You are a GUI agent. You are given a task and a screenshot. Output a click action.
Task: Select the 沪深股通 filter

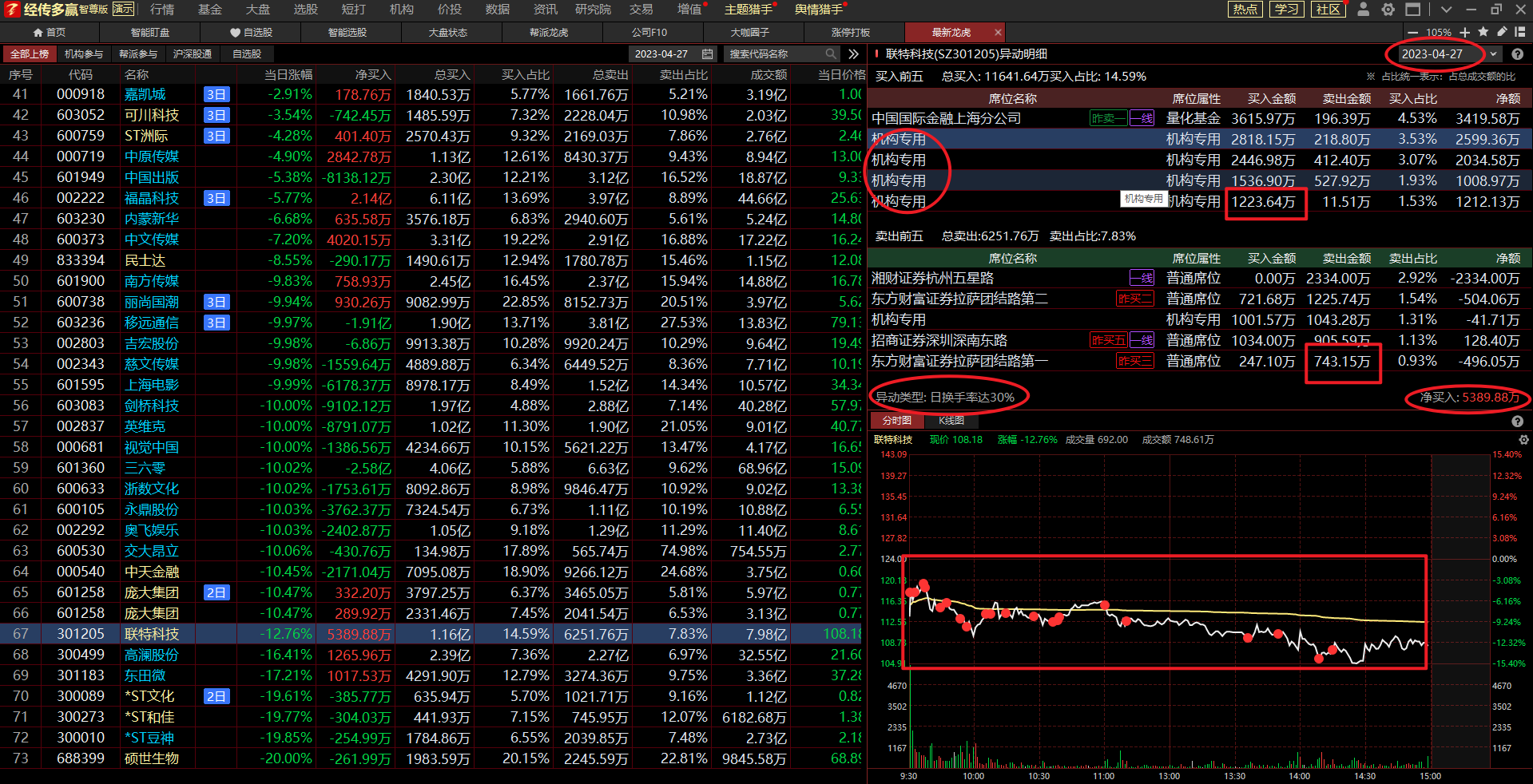(193, 54)
